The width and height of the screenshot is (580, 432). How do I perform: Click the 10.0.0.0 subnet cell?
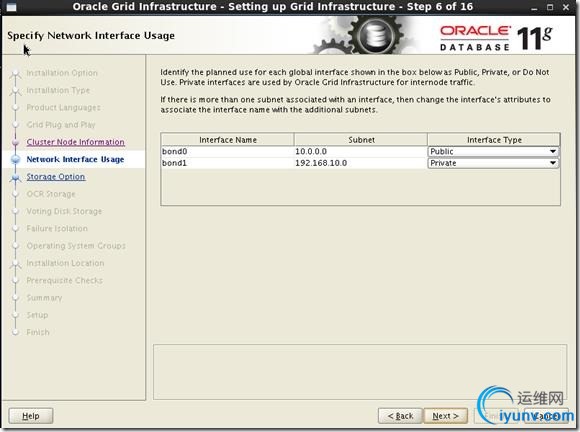[361, 151]
